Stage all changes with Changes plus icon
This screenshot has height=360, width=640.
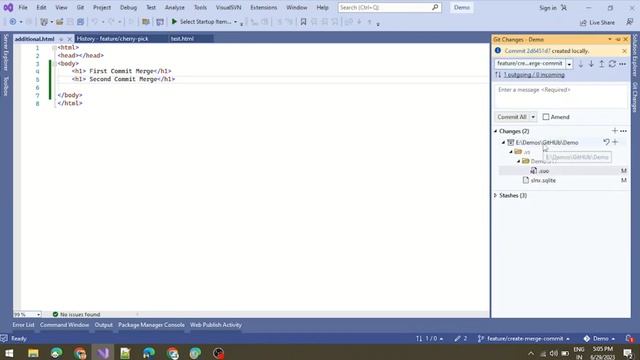[x=615, y=131]
